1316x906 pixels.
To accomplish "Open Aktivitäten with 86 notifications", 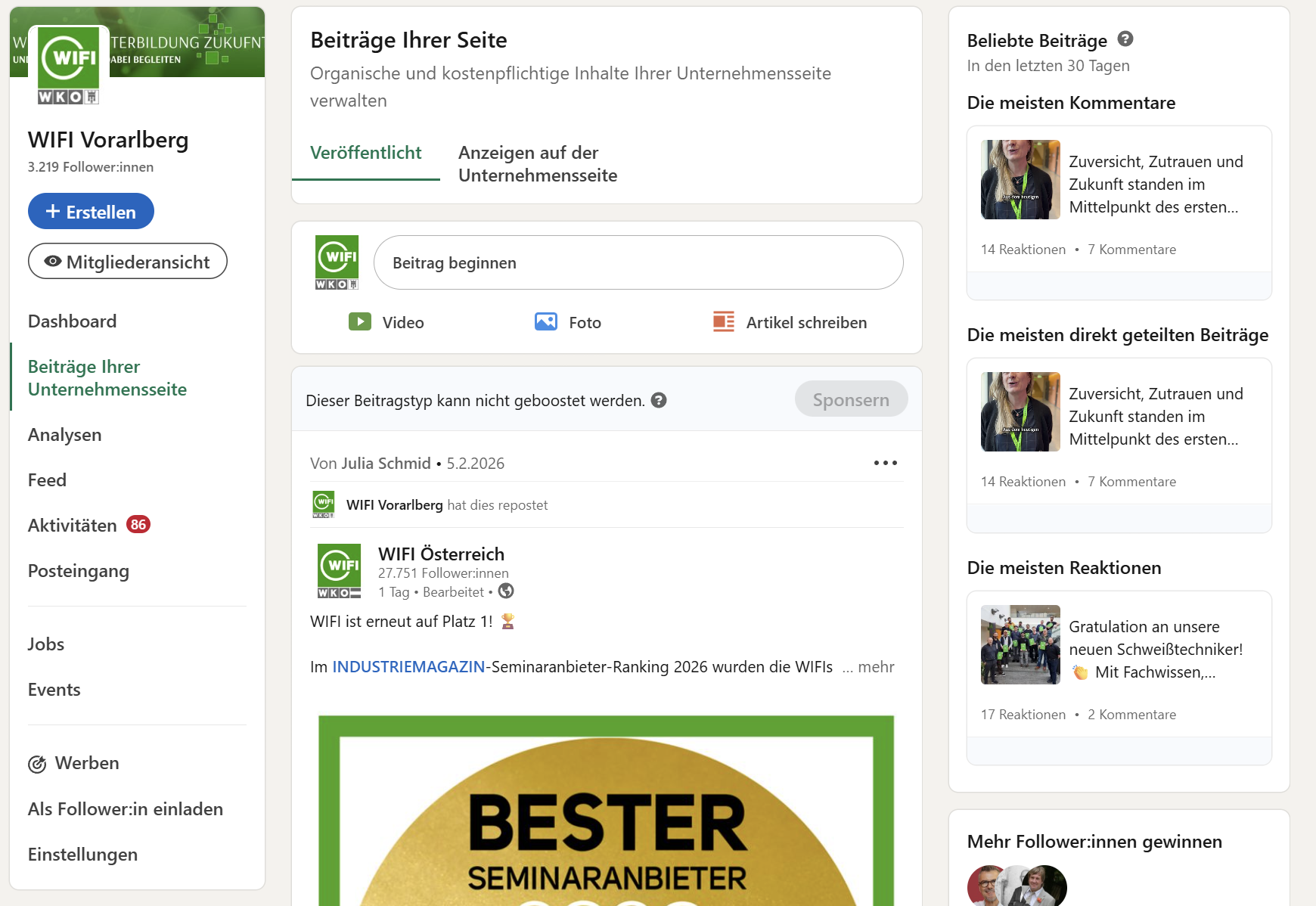I will tap(73, 526).
